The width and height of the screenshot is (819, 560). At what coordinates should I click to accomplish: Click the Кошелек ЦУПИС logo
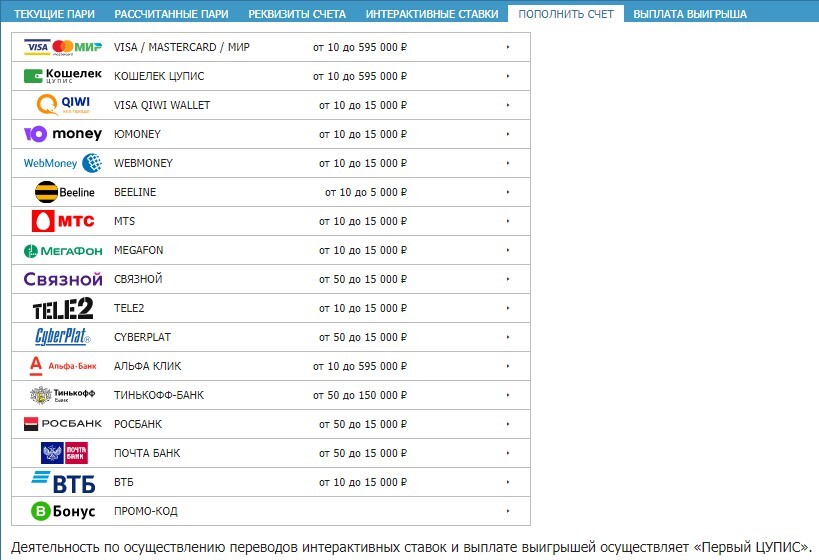(x=63, y=76)
